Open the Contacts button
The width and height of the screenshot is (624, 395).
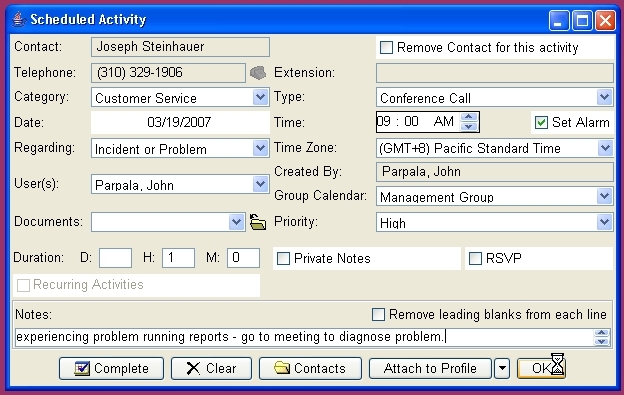coord(310,368)
